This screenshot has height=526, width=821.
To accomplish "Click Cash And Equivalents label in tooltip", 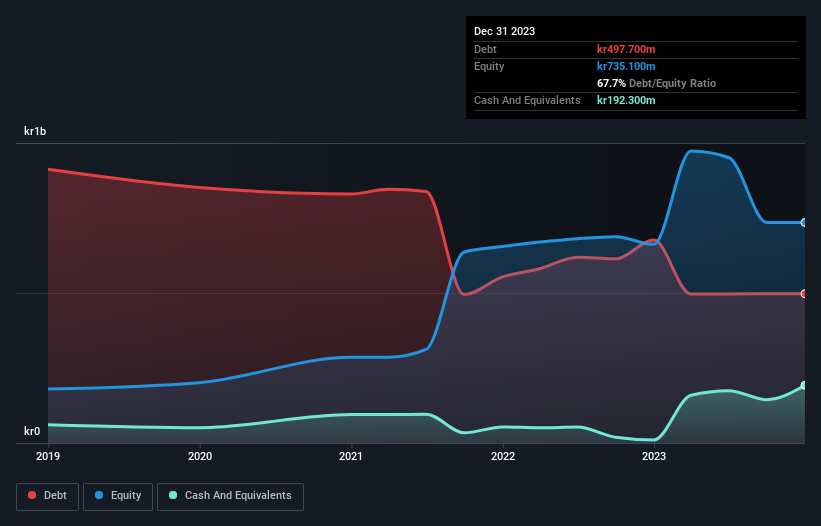I will (x=527, y=100).
